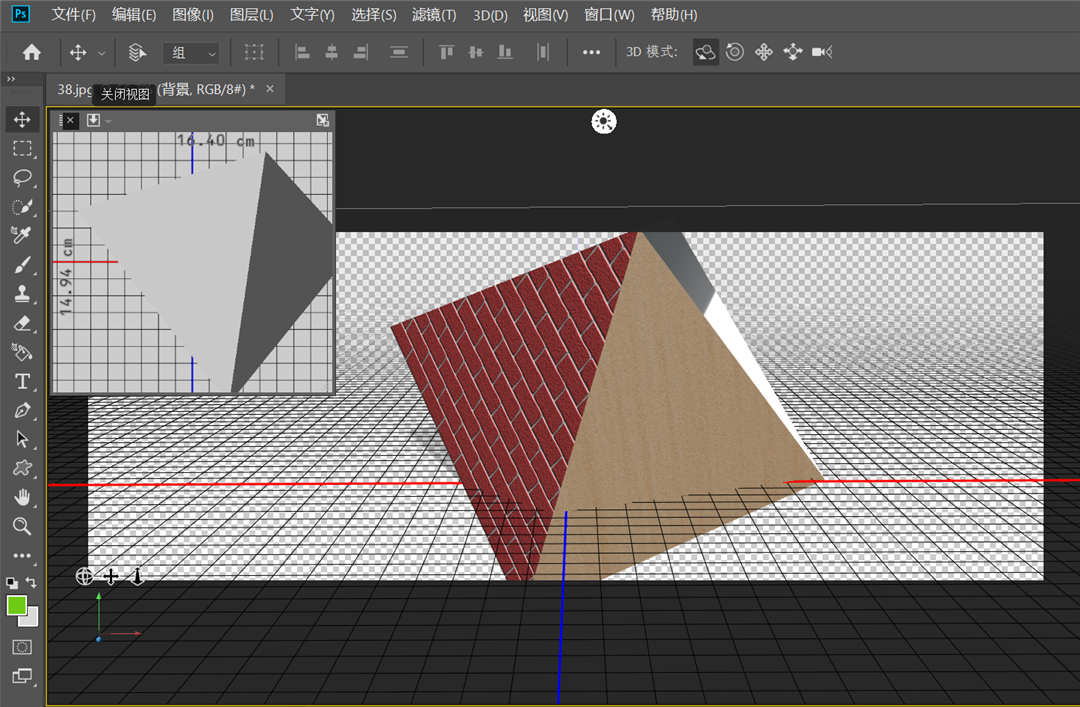Activate the 3D roll camera mode
Image resolution: width=1080 pixels, height=707 pixels.
coord(735,52)
